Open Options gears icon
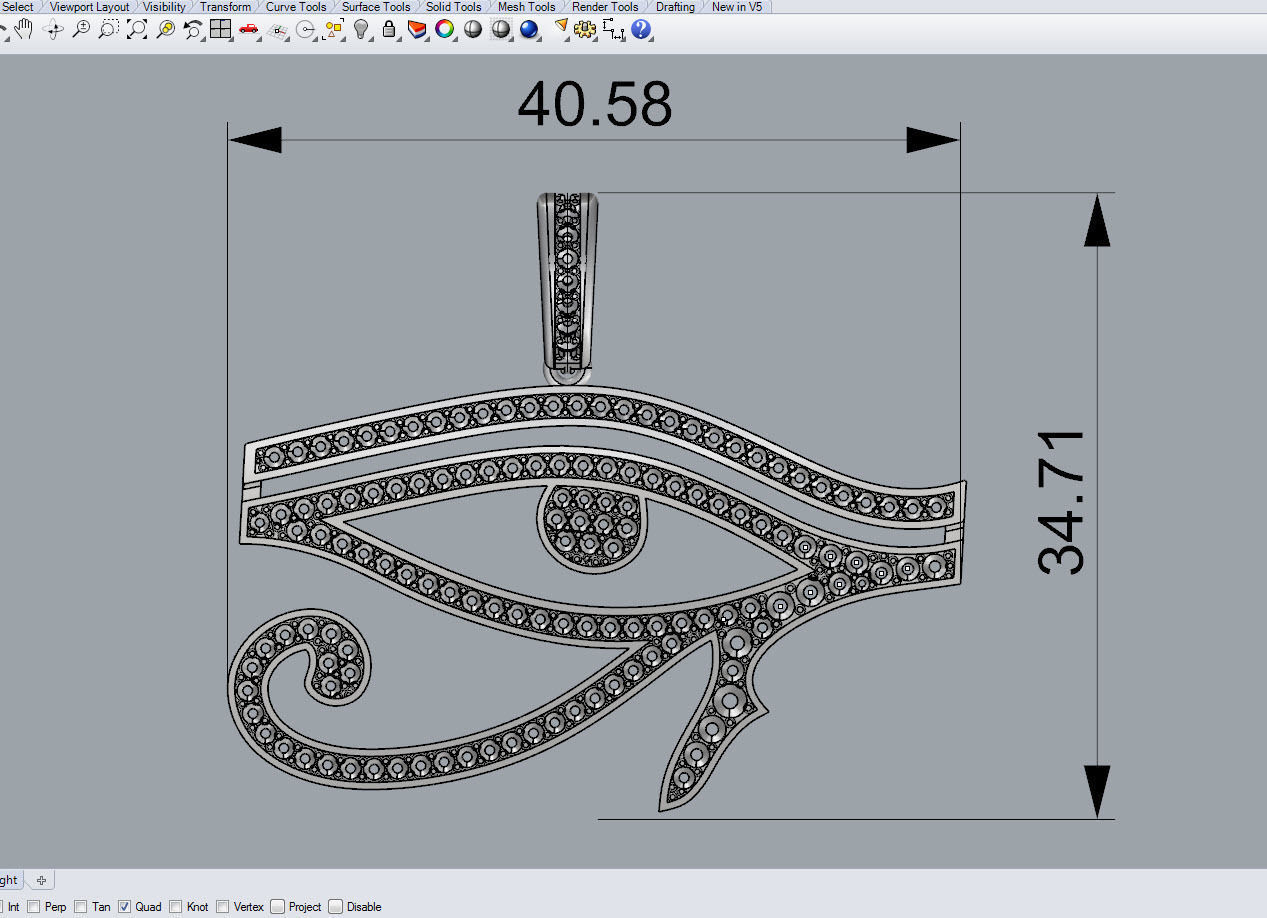 [587, 30]
